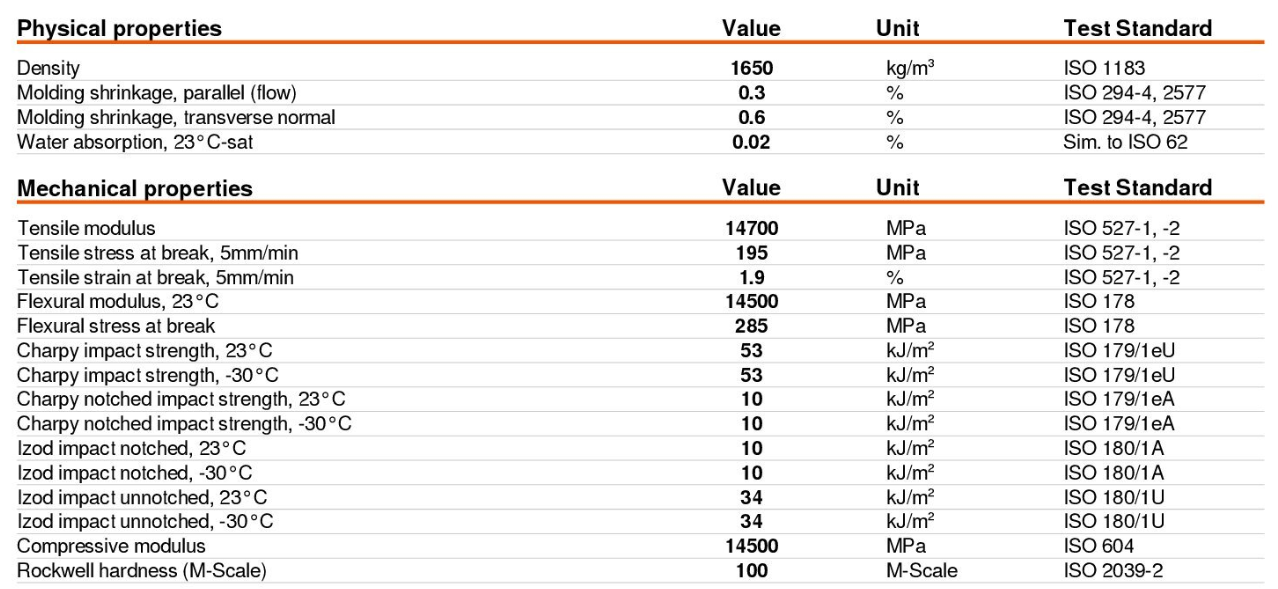Select the Density row label
The height and width of the screenshot is (589, 1278).
coord(49,69)
